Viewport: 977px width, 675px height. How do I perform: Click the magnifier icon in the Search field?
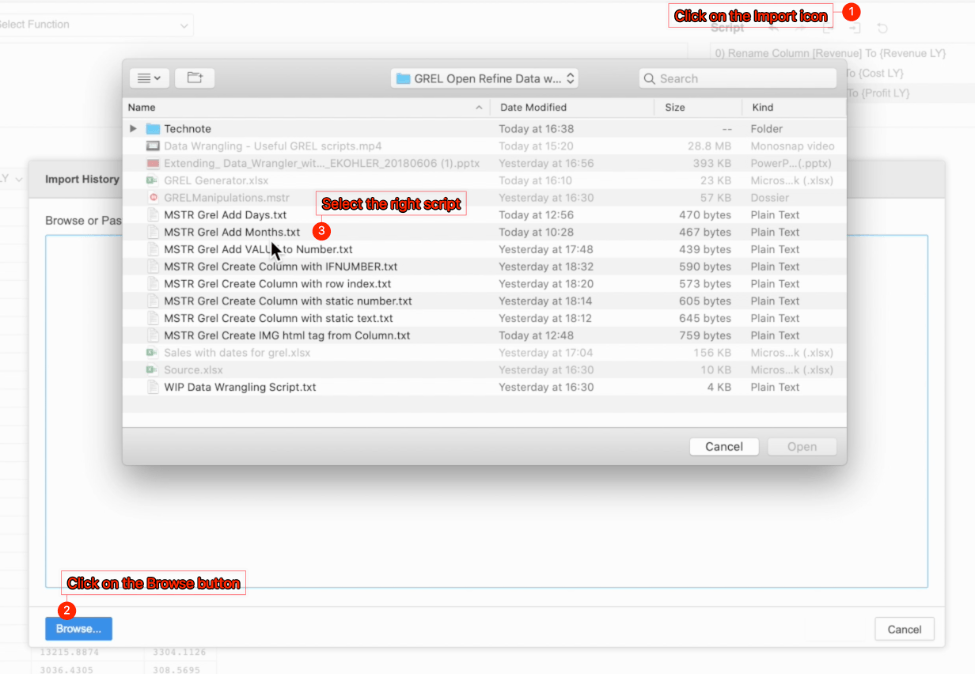coord(650,79)
